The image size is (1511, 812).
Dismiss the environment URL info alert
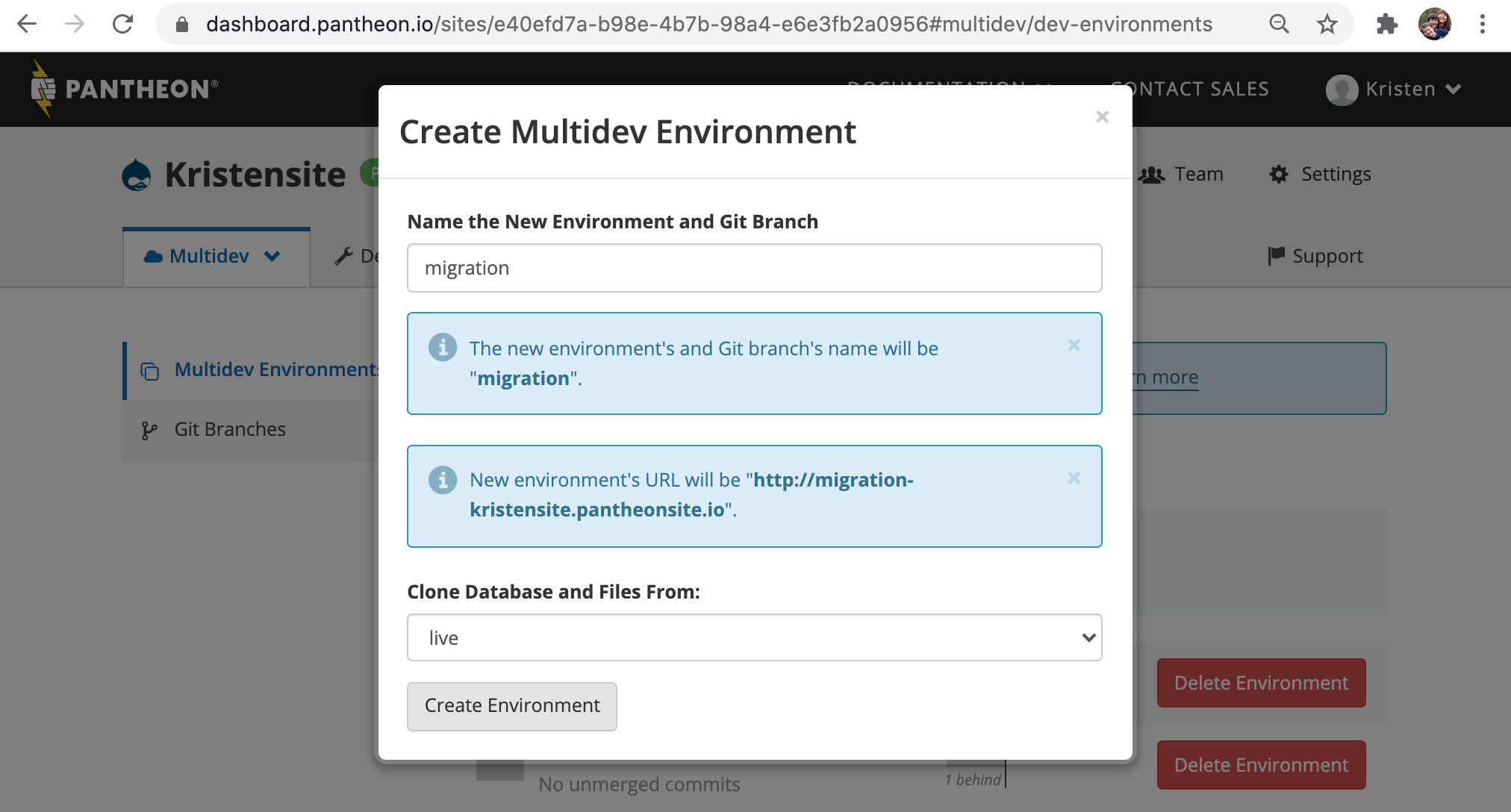tap(1074, 478)
